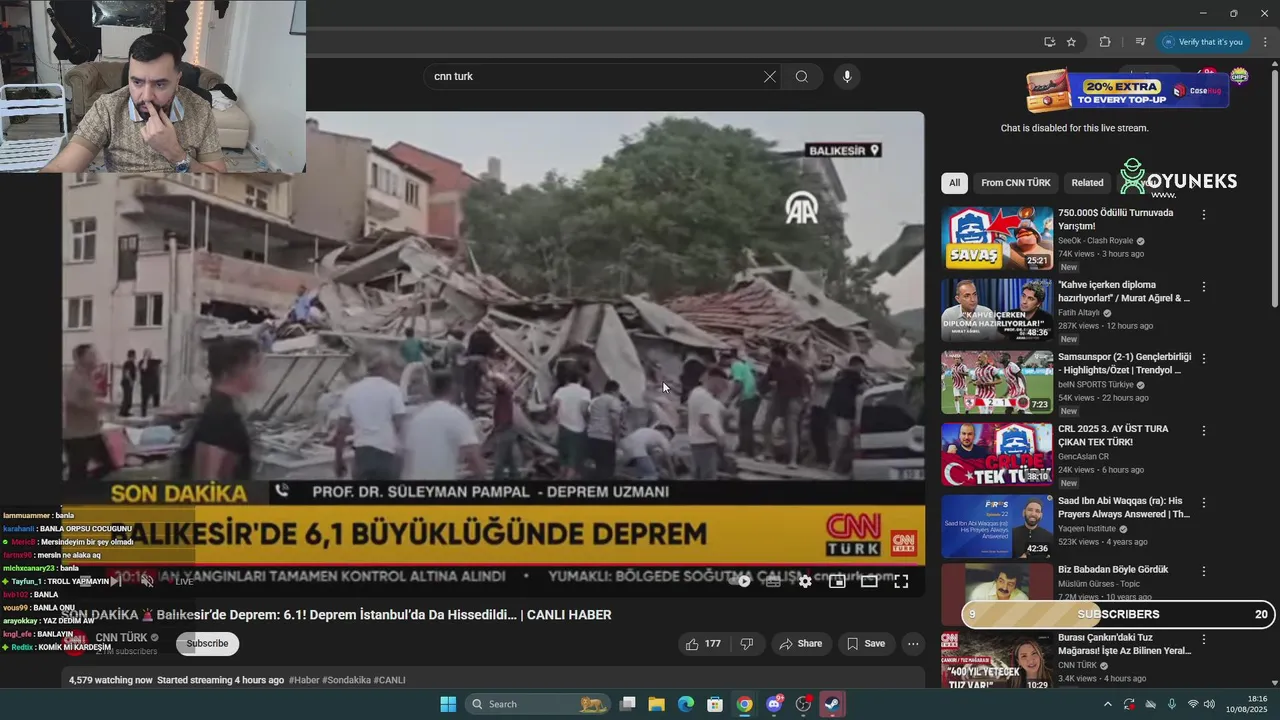Open options for 'CRL 2025' video
Viewport: 1280px width, 720px height.
click(1204, 431)
